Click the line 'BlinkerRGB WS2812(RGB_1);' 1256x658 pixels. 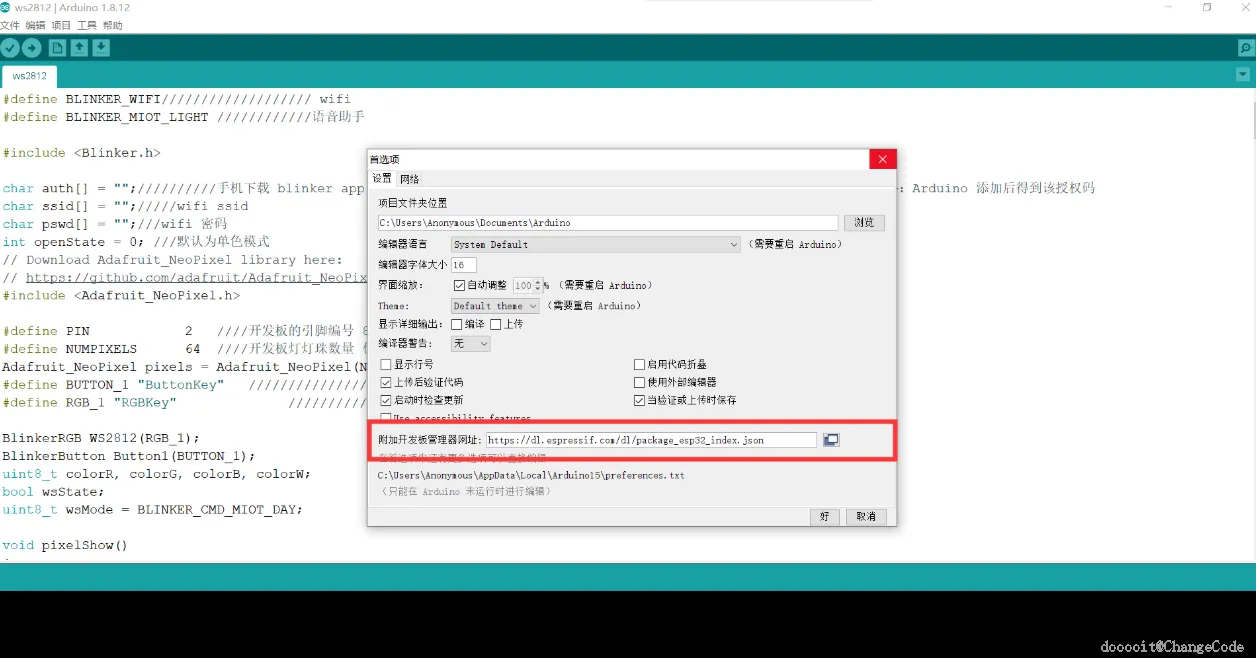click(x=101, y=438)
